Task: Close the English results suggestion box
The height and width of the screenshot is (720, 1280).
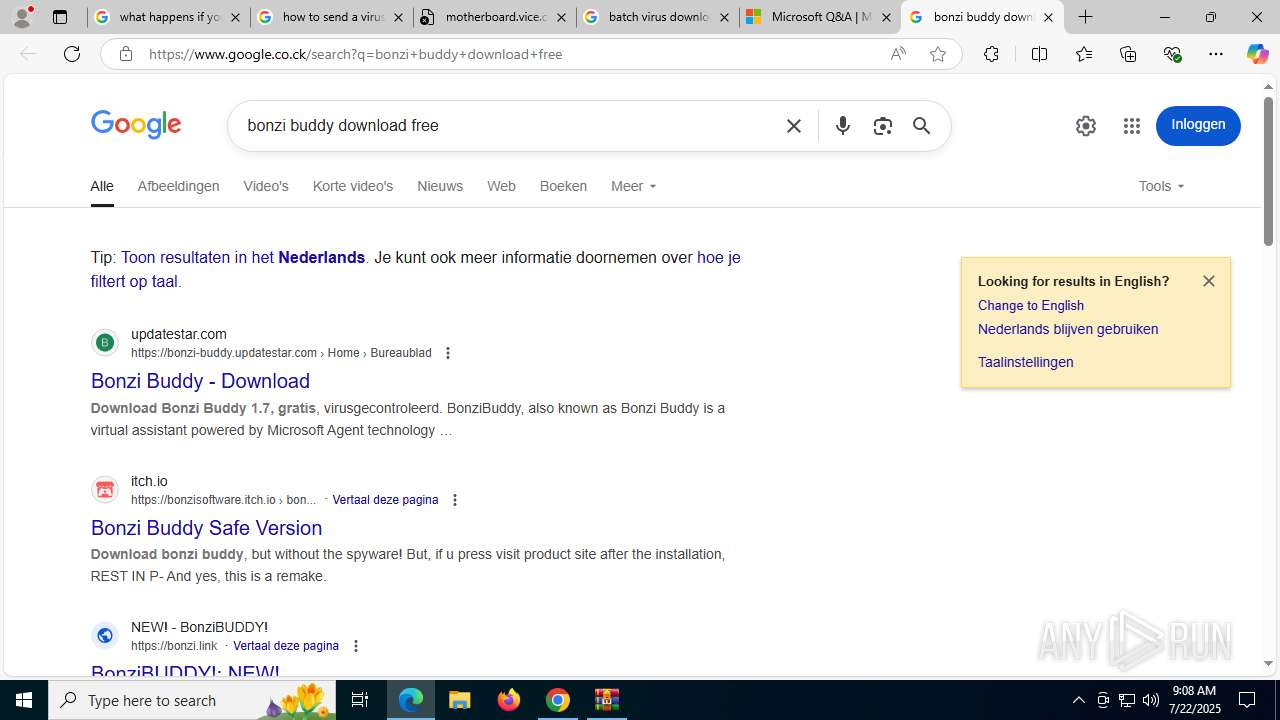Action: [x=1209, y=281]
